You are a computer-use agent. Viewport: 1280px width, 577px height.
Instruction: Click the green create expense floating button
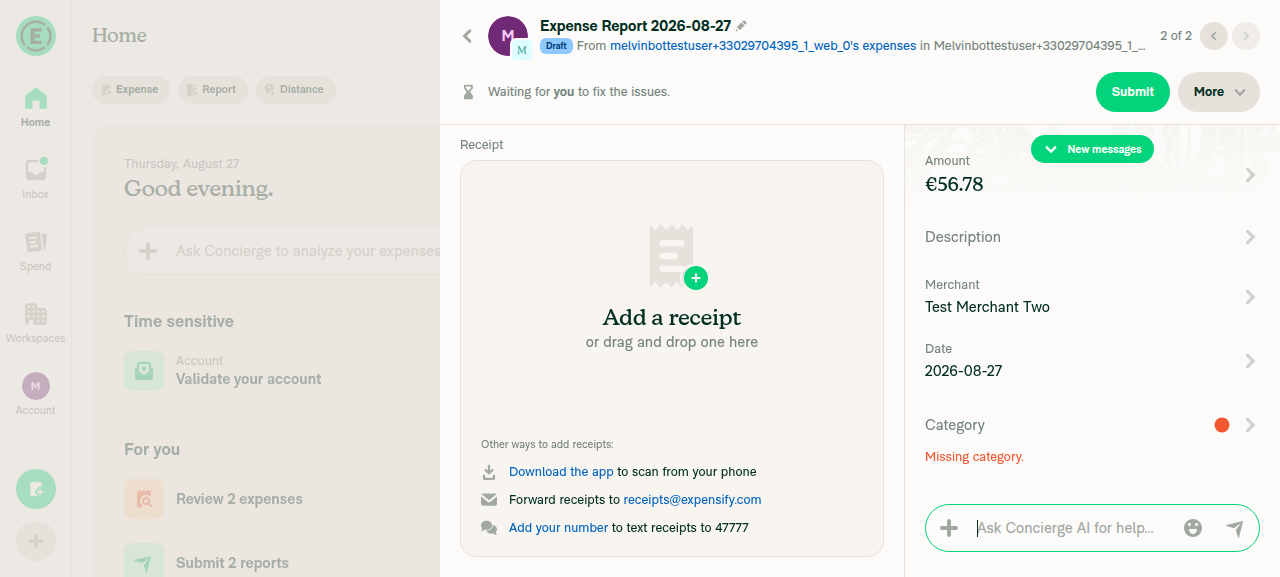36,489
